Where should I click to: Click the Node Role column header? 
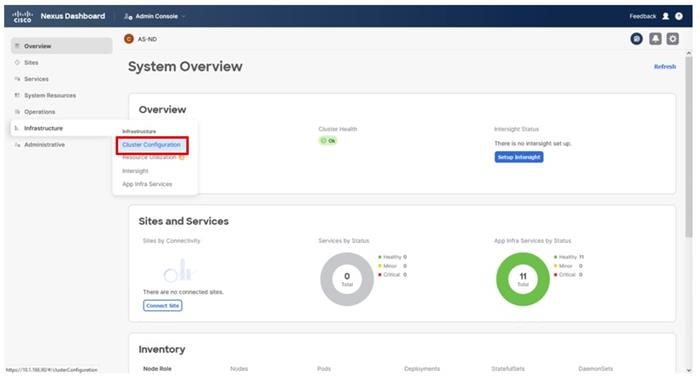157,369
